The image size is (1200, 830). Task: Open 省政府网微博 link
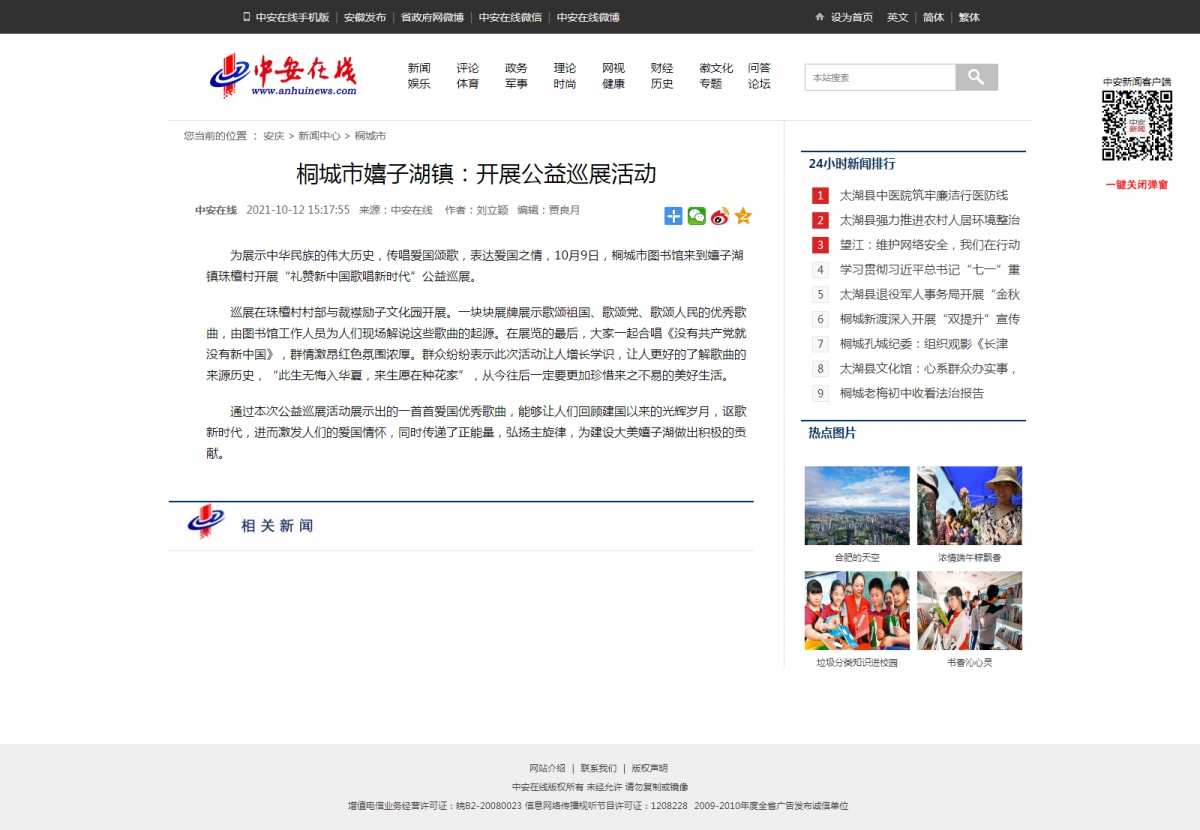[432, 17]
